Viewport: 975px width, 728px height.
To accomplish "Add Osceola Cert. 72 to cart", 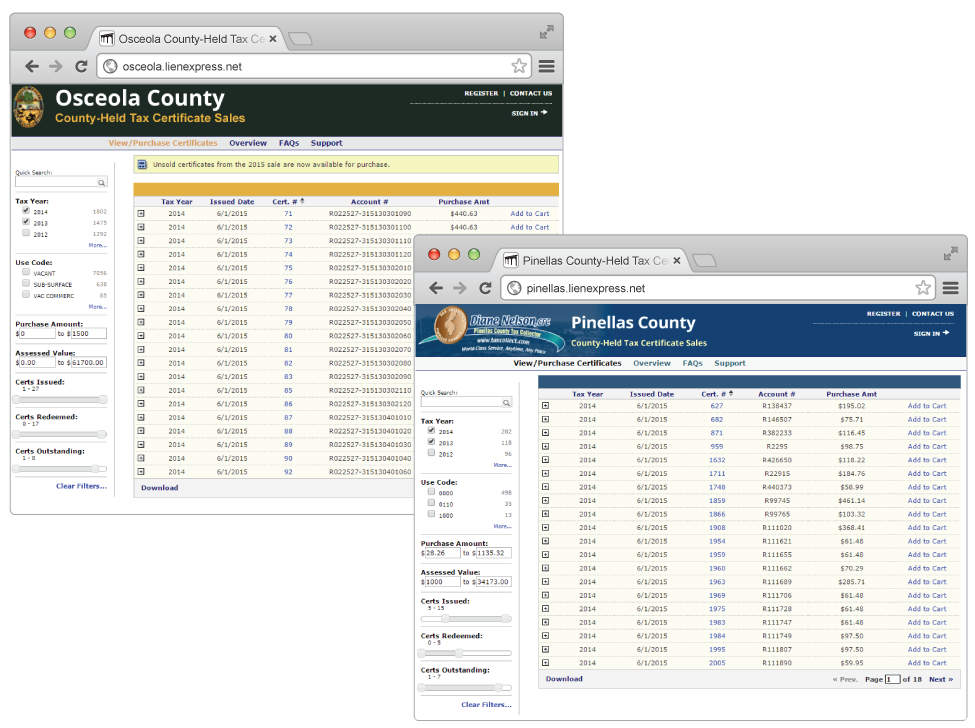I will [530, 228].
